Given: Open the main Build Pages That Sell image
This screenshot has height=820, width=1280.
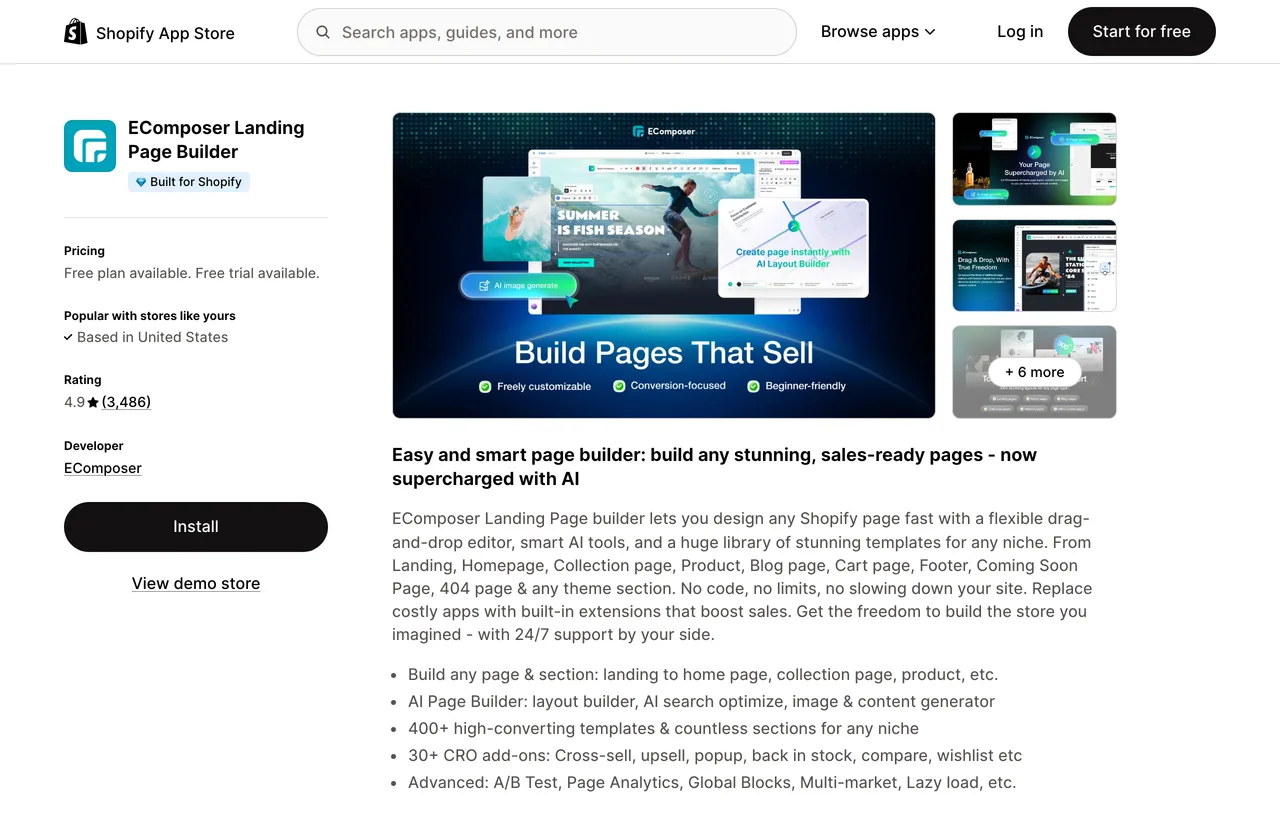Looking at the screenshot, I should (664, 265).
